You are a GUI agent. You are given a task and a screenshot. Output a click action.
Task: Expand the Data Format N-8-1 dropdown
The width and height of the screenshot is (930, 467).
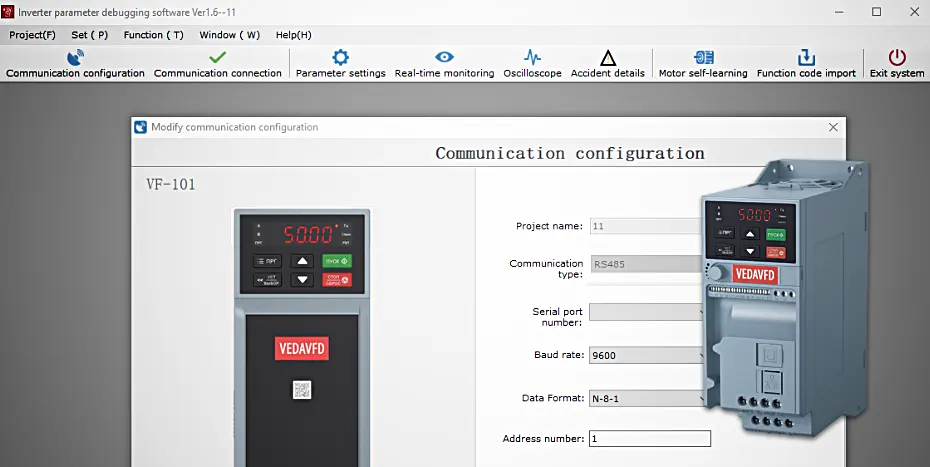[x=646, y=399]
